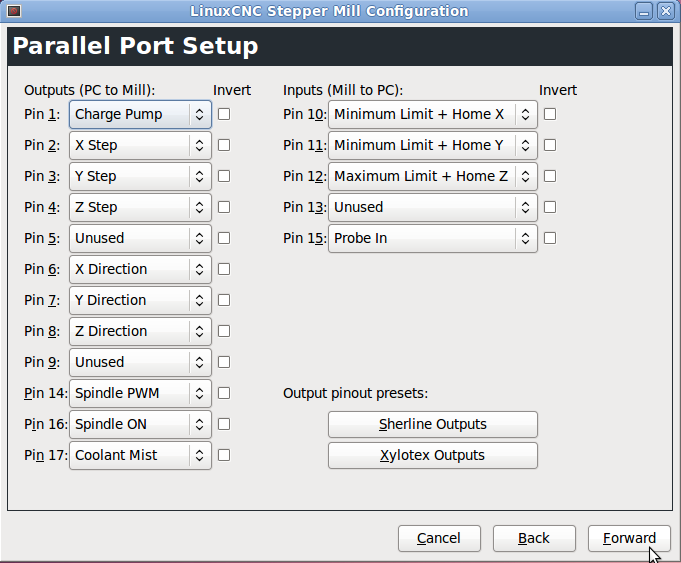
Task: Click the Forward button
Action: 629,538
